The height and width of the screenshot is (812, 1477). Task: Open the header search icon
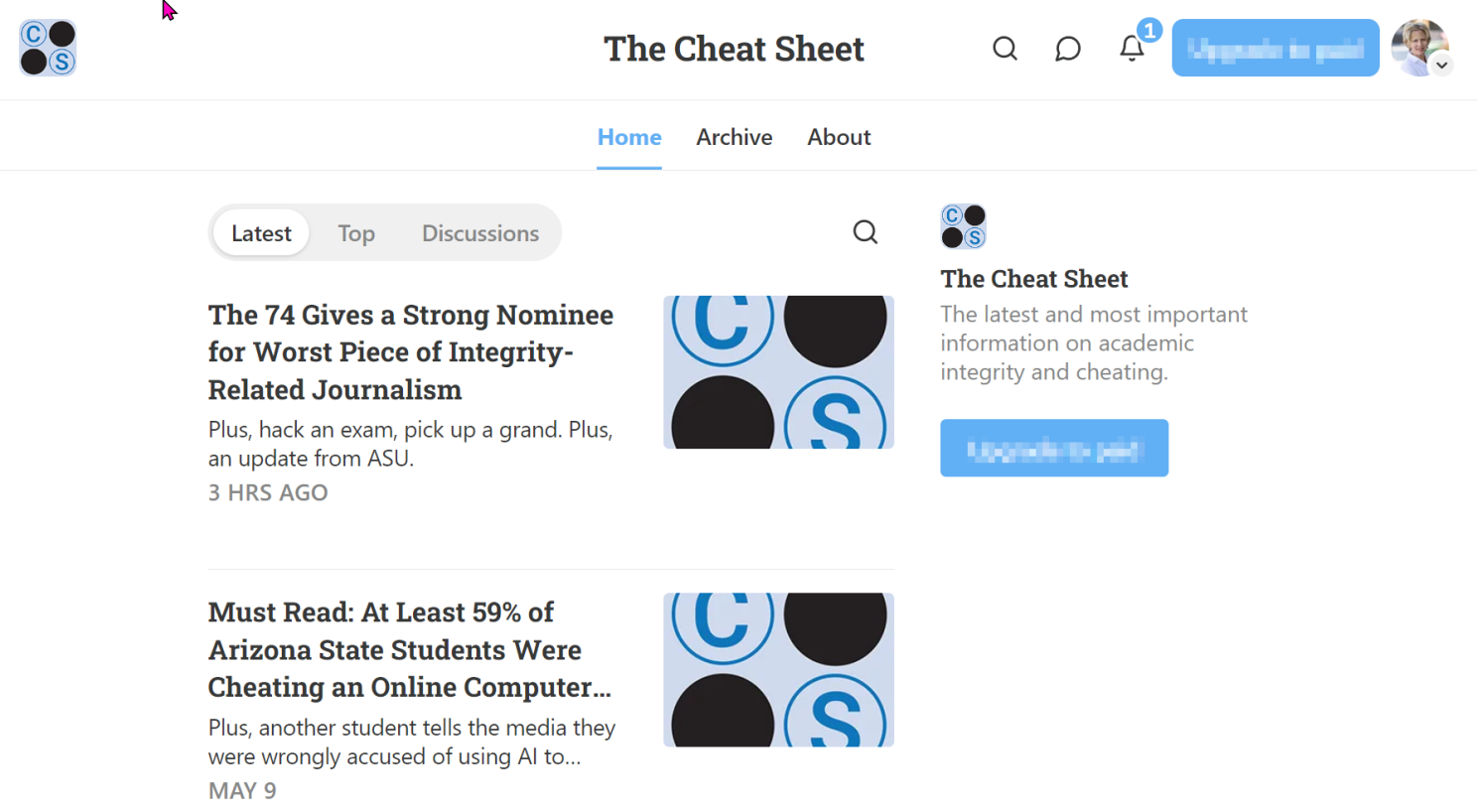(x=1005, y=48)
